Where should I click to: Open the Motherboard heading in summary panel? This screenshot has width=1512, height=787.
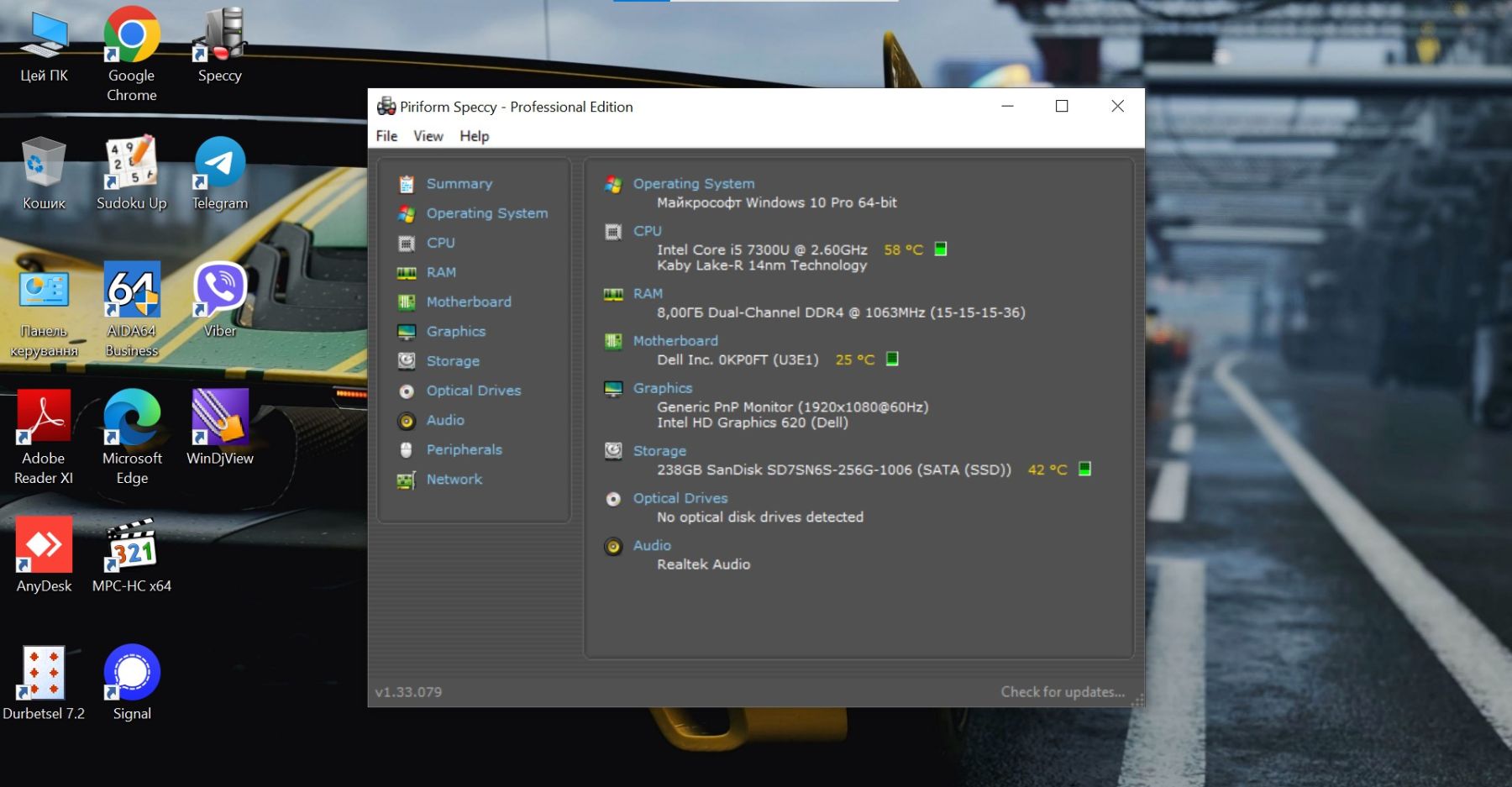(675, 341)
